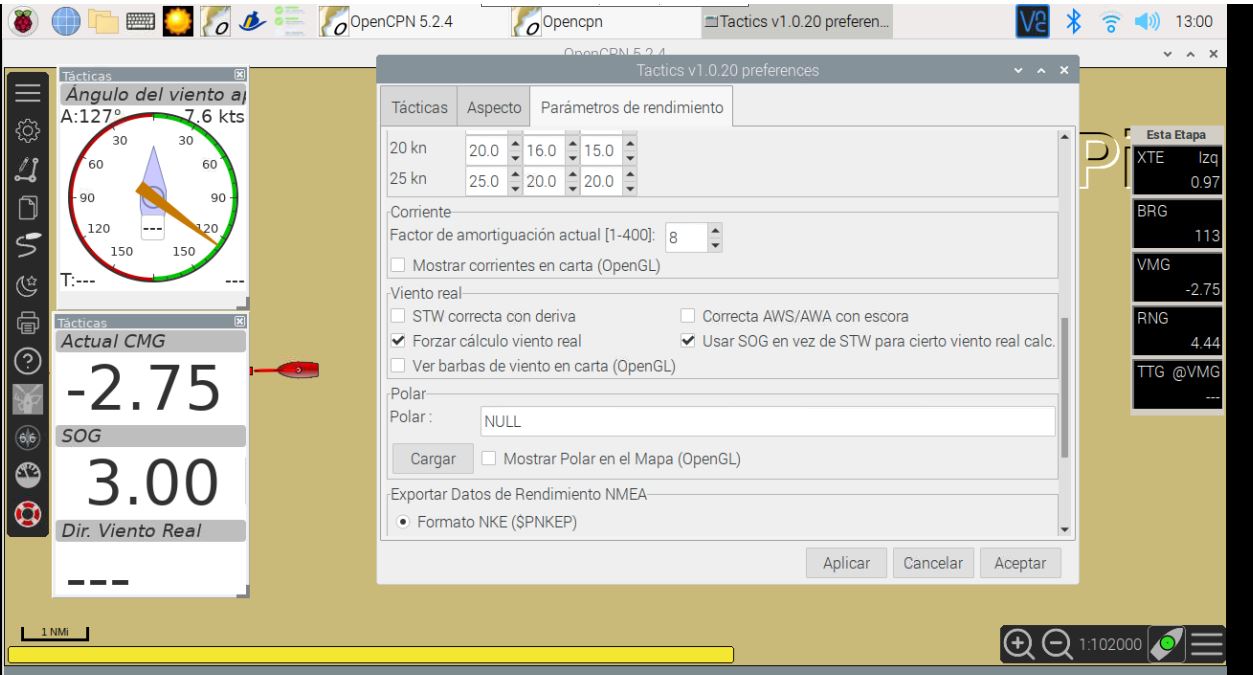Click the print chart icon
Screen dimensions: 1253x675
pos(27,321)
